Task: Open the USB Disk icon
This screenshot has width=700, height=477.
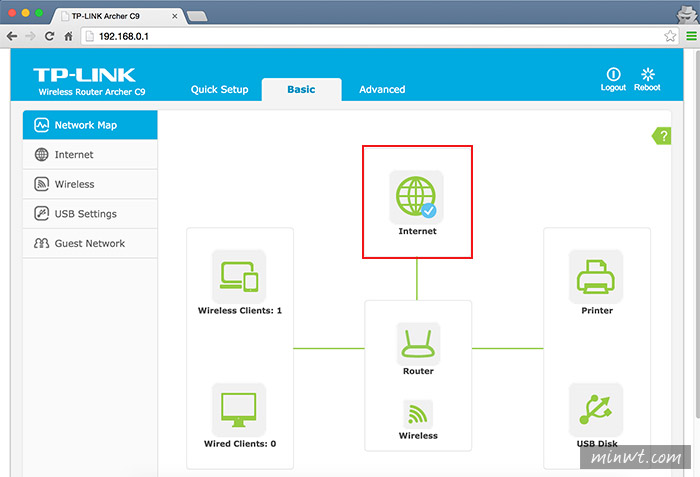Action: (x=596, y=410)
